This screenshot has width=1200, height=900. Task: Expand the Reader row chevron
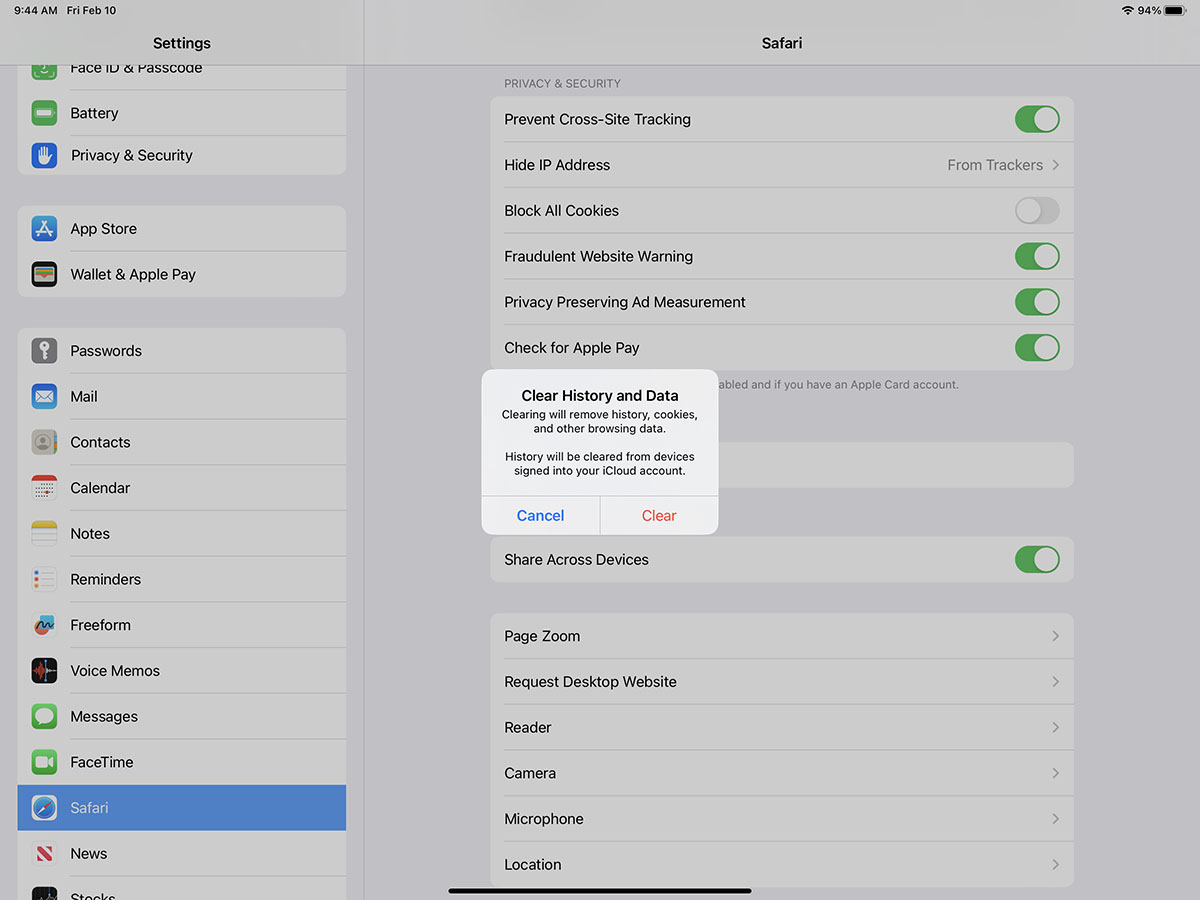[1056, 728]
